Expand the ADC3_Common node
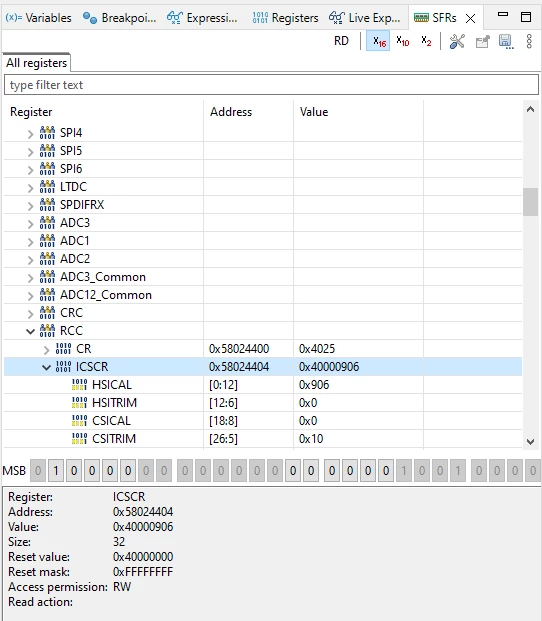 click(30, 278)
